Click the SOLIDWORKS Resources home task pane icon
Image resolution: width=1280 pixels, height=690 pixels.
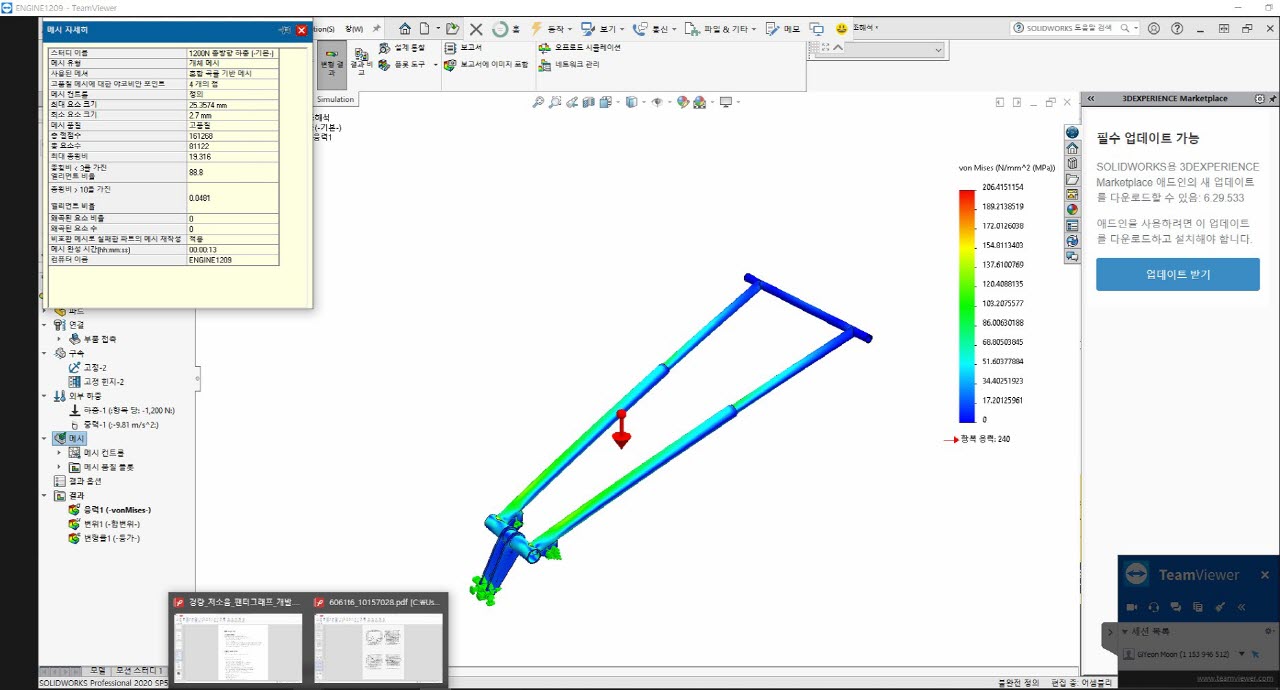click(x=1072, y=148)
